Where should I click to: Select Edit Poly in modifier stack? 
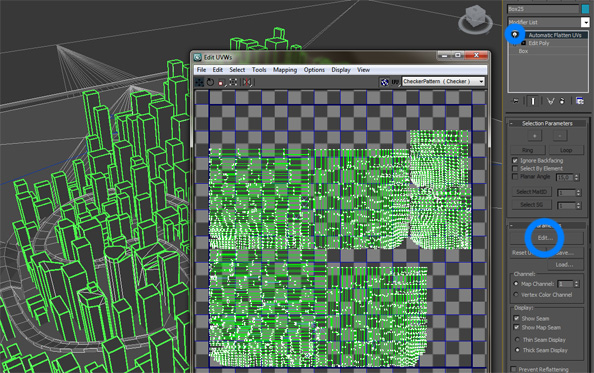[x=539, y=43]
